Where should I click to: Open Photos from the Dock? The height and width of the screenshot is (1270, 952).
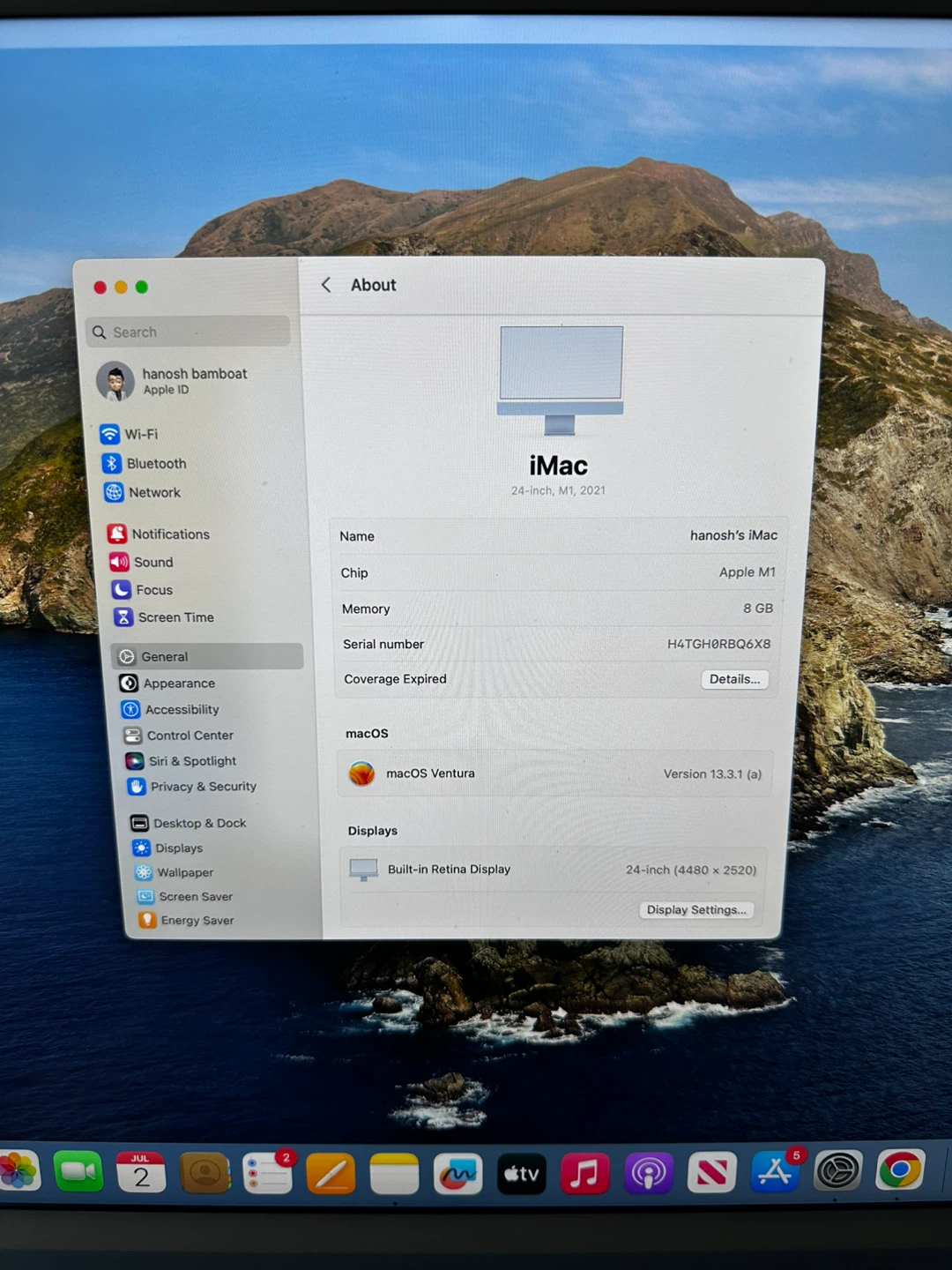[18, 1172]
